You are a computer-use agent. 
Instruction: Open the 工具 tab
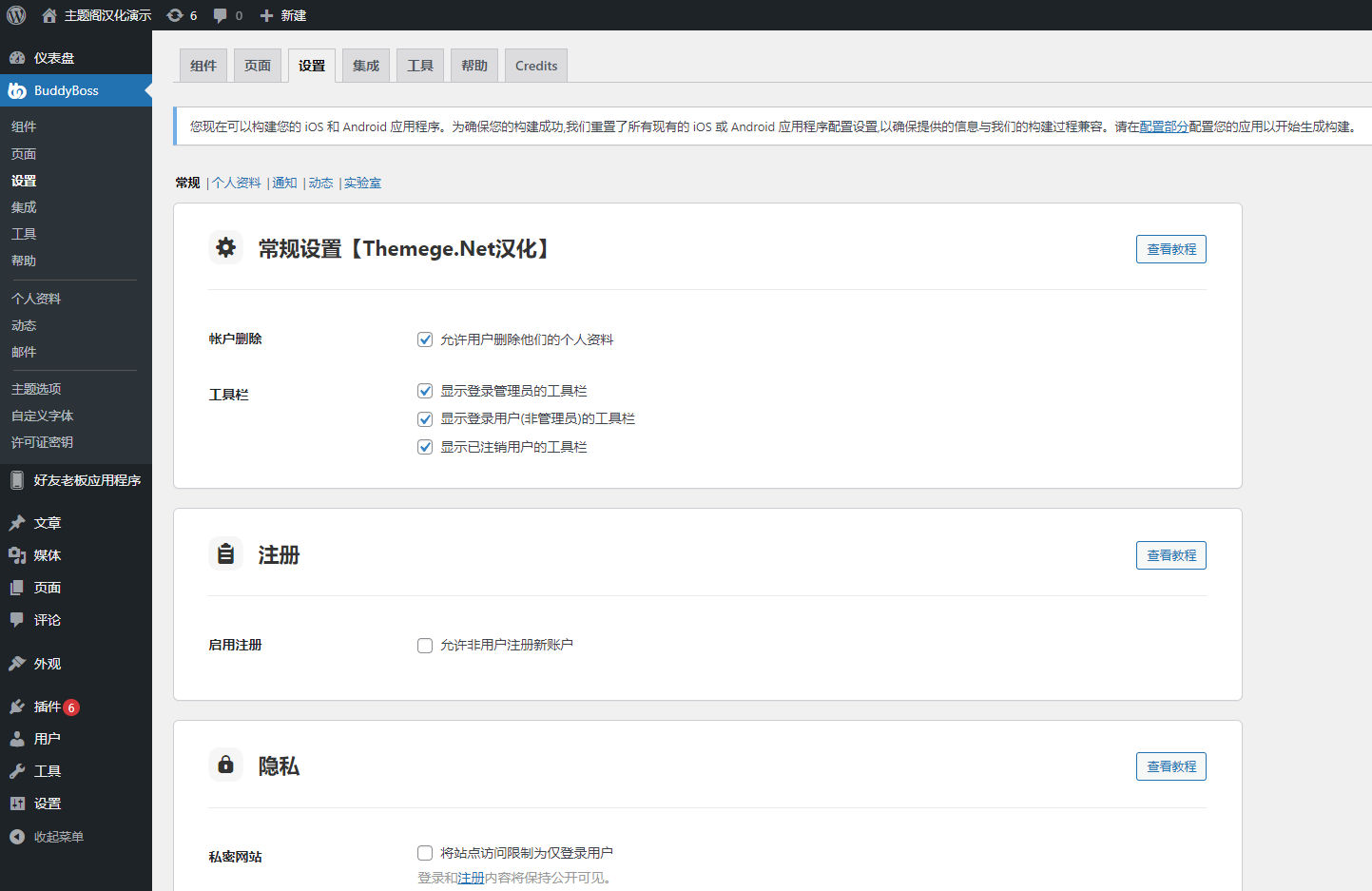420,66
